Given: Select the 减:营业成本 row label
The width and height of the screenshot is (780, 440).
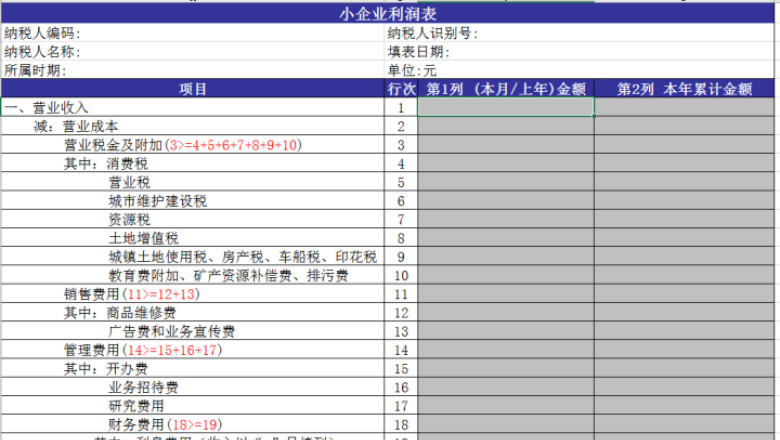Looking at the screenshot, I should 193,126.
